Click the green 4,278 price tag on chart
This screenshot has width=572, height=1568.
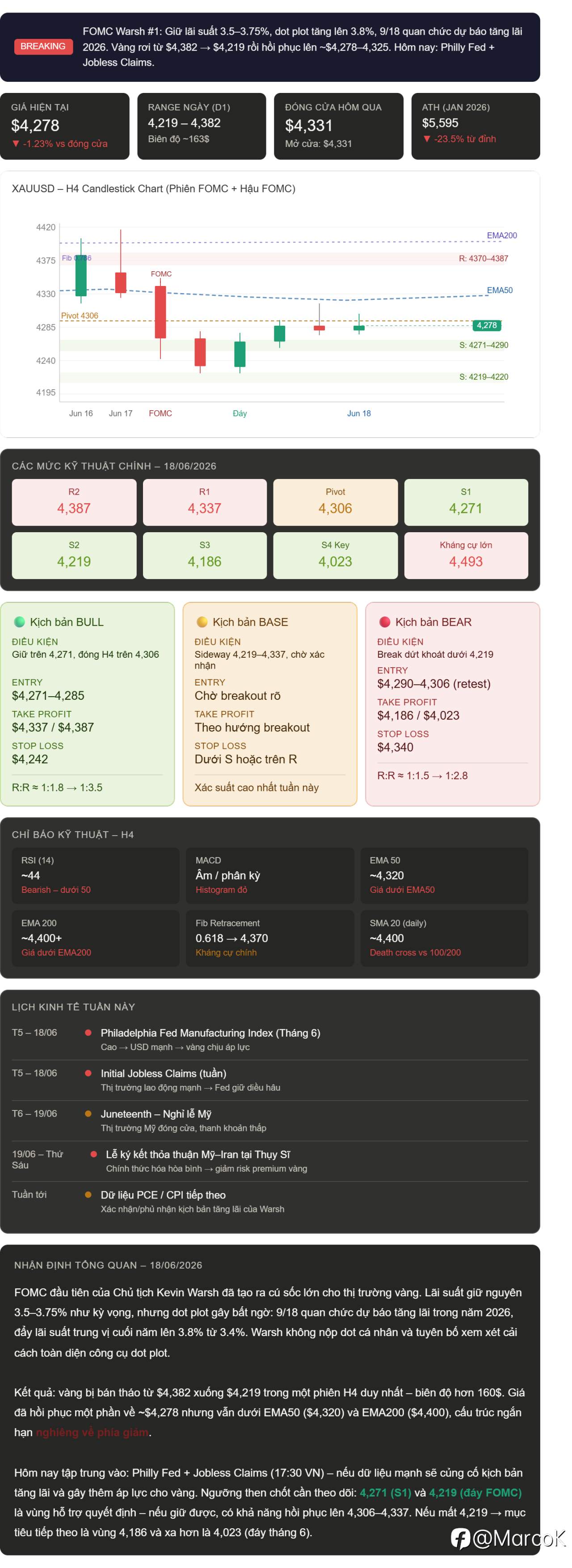click(x=486, y=325)
